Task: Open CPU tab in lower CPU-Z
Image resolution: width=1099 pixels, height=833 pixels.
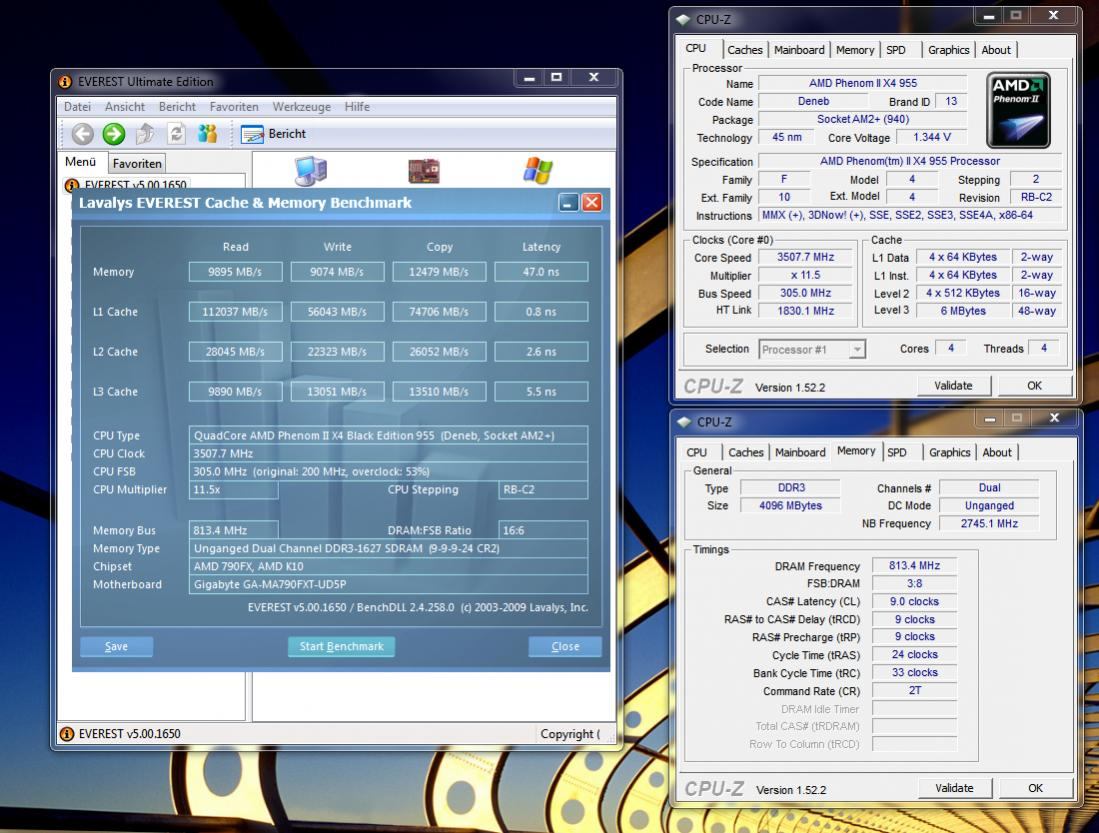Action: point(697,452)
